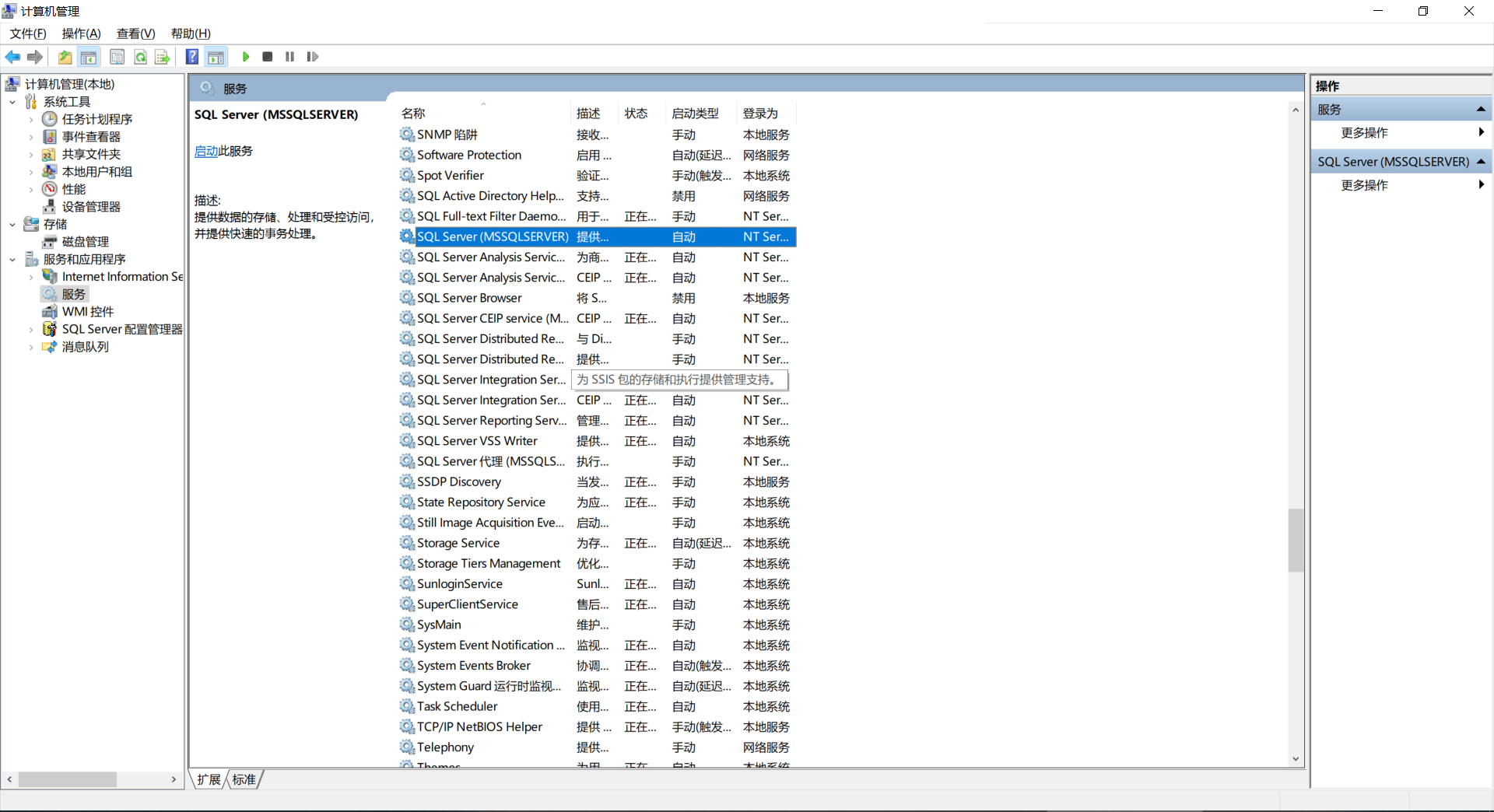Select the Spot Verifier service
Viewport: 1494px width, 812px height.
597,176
